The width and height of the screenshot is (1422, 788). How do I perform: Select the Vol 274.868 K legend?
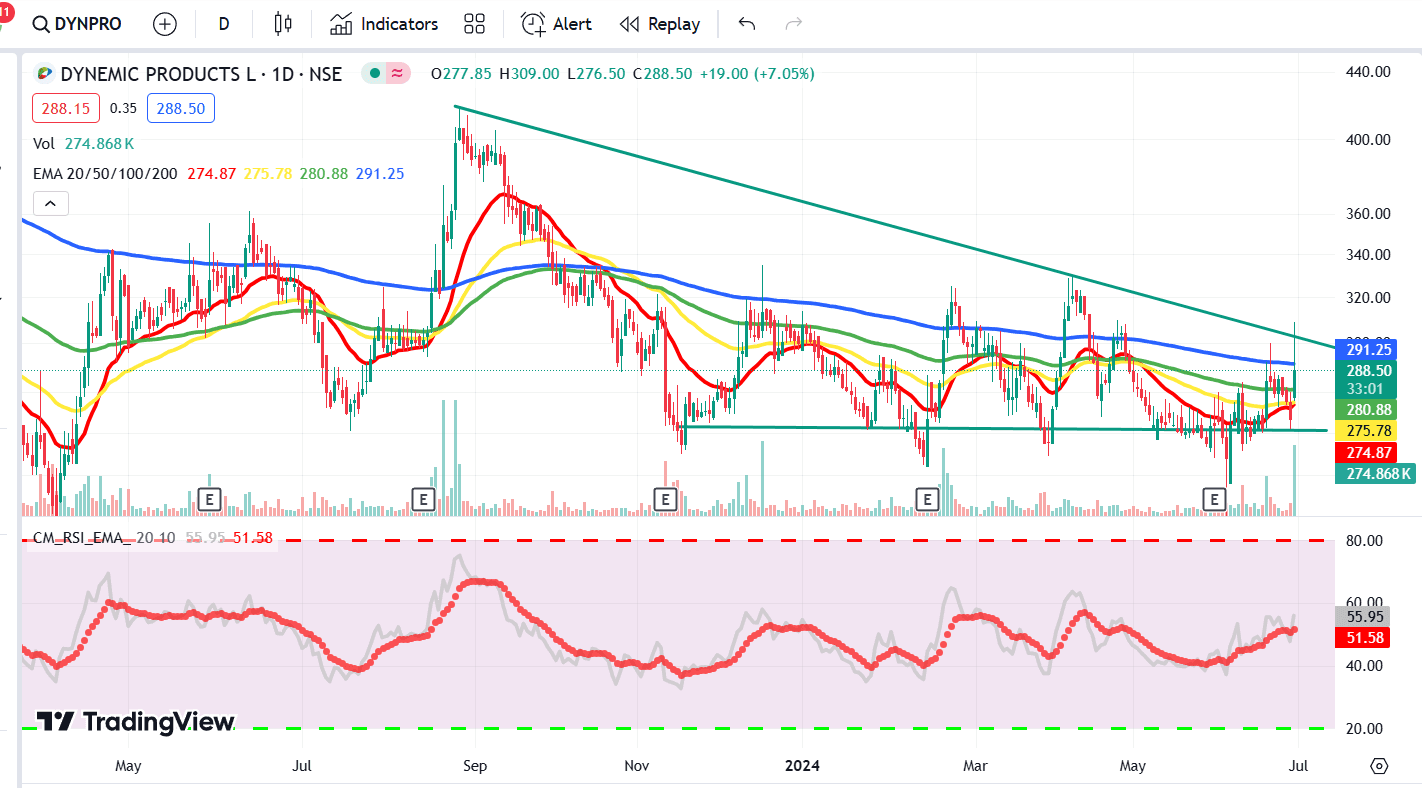pos(85,144)
